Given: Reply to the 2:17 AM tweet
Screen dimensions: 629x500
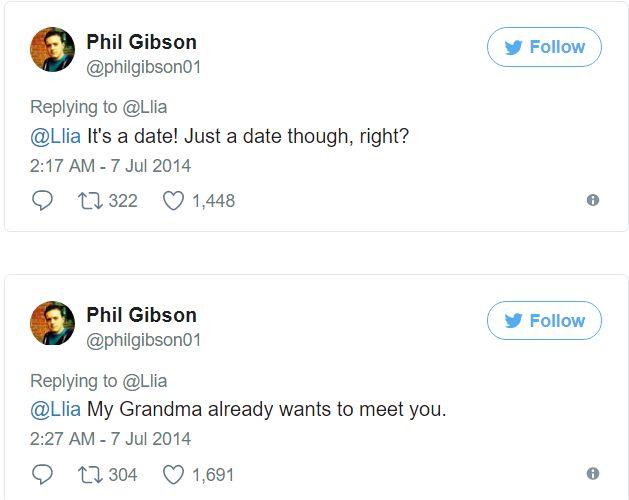Looking at the screenshot, I should pos(43,201).
